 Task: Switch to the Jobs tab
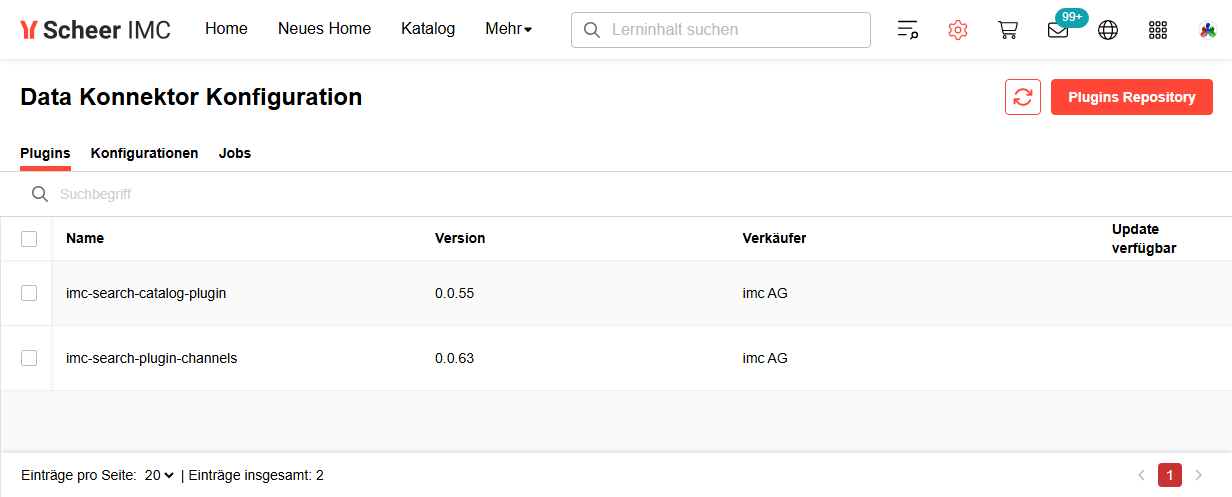[235, 153]
